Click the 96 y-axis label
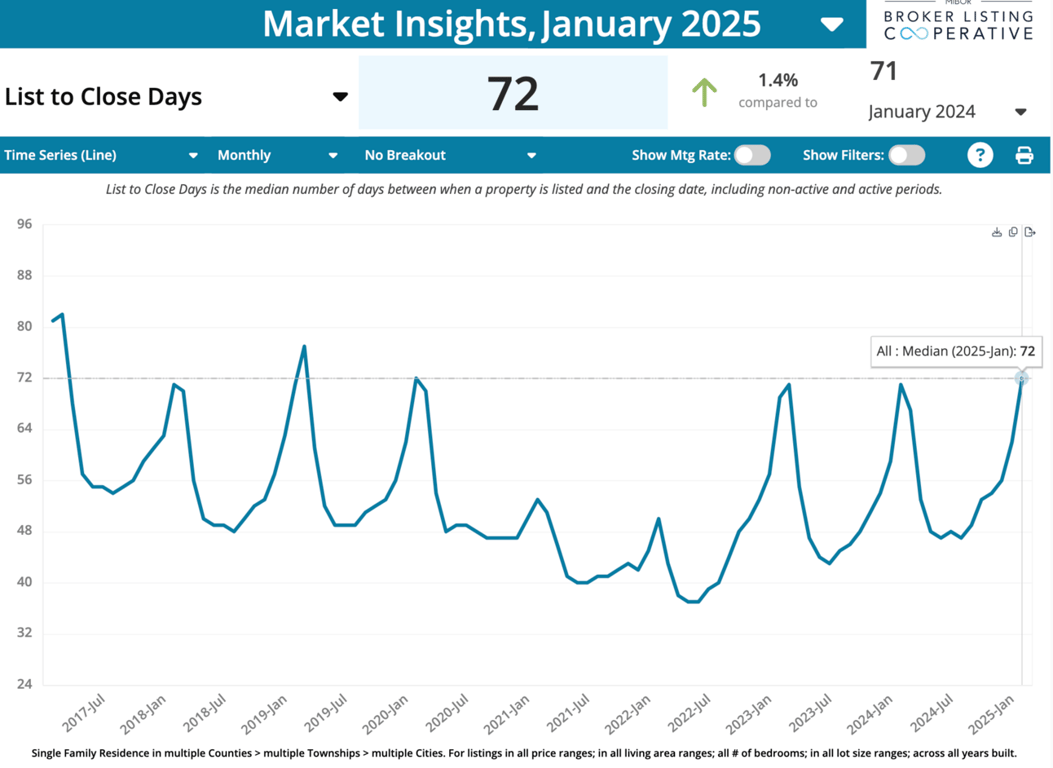 (25, 224)
